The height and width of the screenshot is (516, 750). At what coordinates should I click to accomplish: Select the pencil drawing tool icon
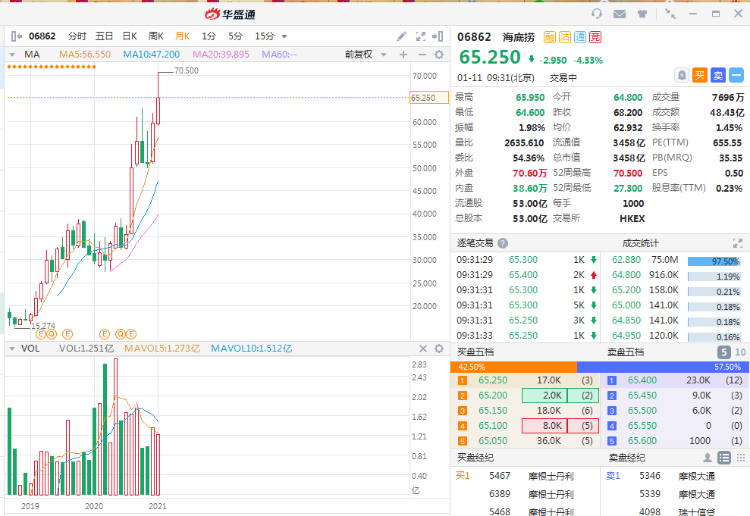click(x=401, y=36)
